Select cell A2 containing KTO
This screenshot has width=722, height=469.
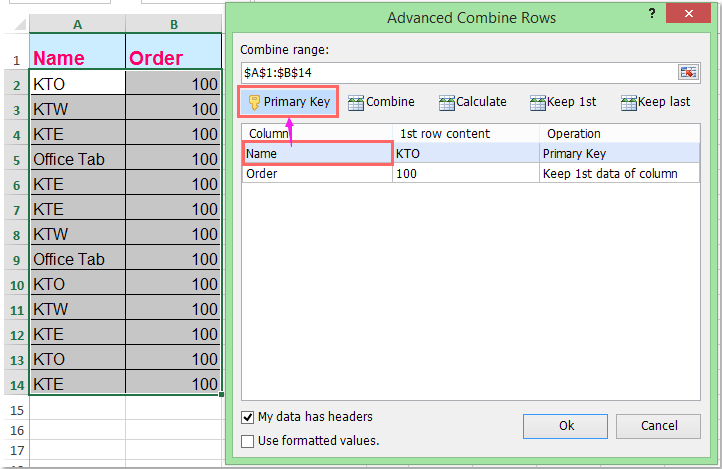(x=77, y=84)
